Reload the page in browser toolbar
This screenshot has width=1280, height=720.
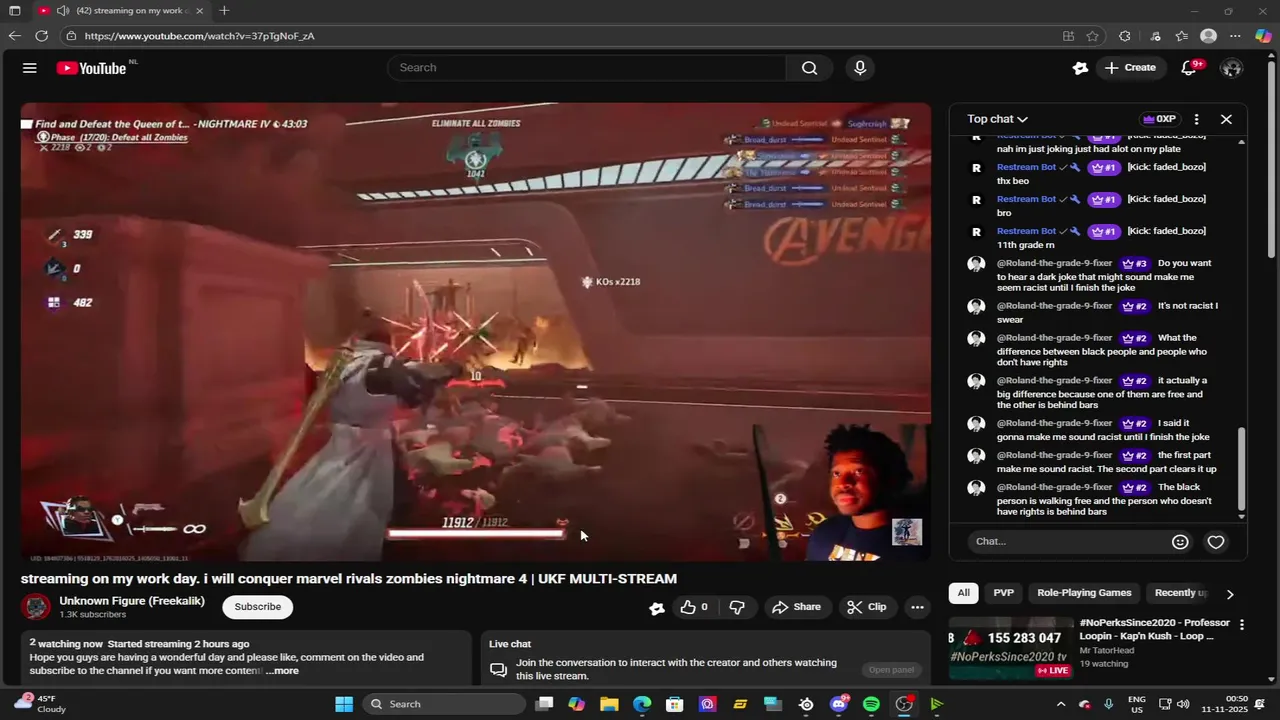click(x=41, y=36)
